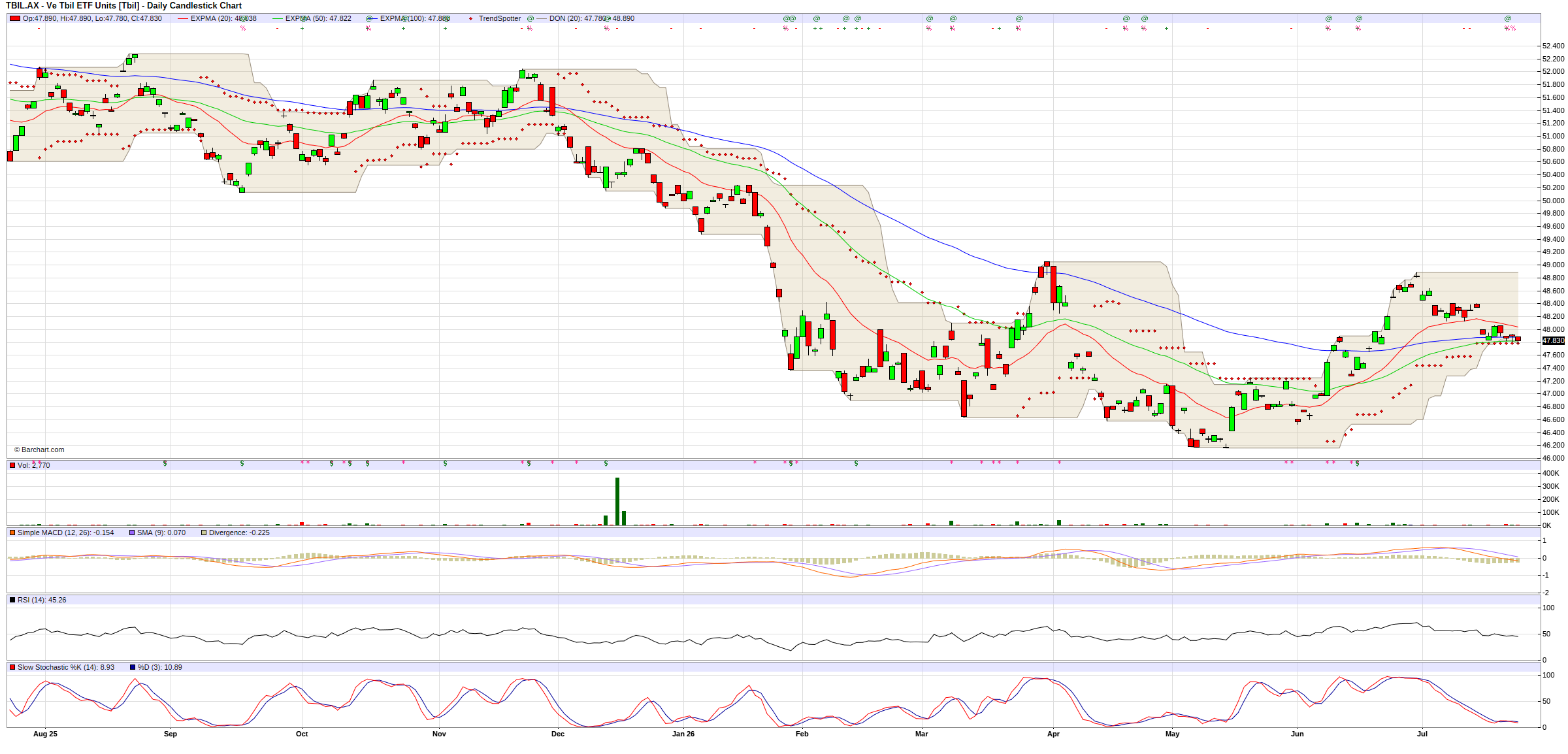Click the 100K volume axis label

coord(1551,512)
